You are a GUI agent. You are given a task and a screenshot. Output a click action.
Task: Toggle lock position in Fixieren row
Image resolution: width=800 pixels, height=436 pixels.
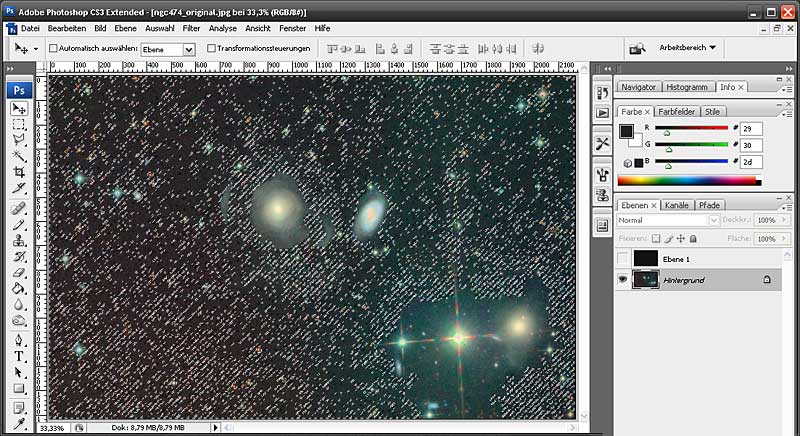pos(681,238)
